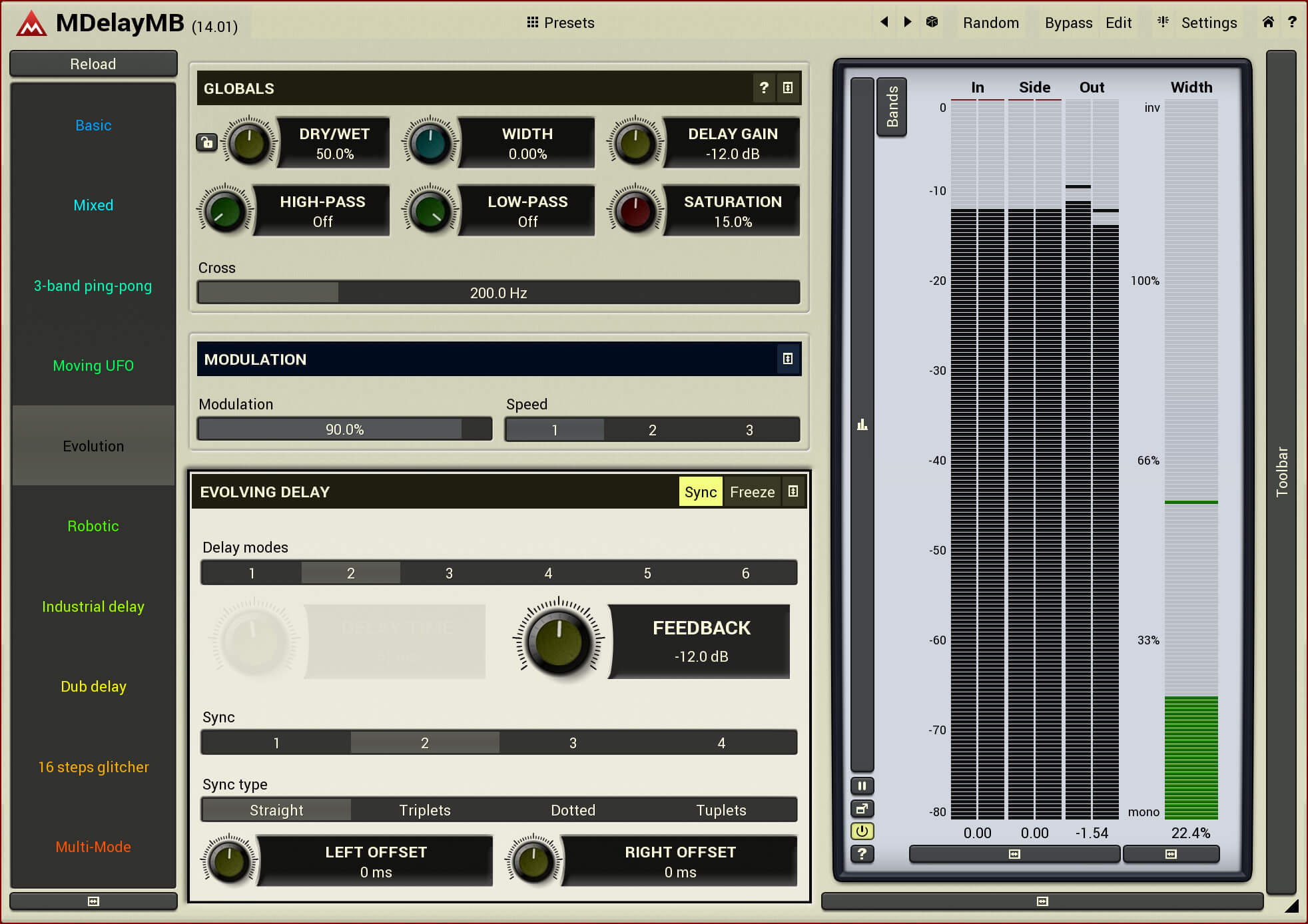Collapse the In/Side/Out meters bottom bar
The image size is (1308, 924).
coord(1014,853)
